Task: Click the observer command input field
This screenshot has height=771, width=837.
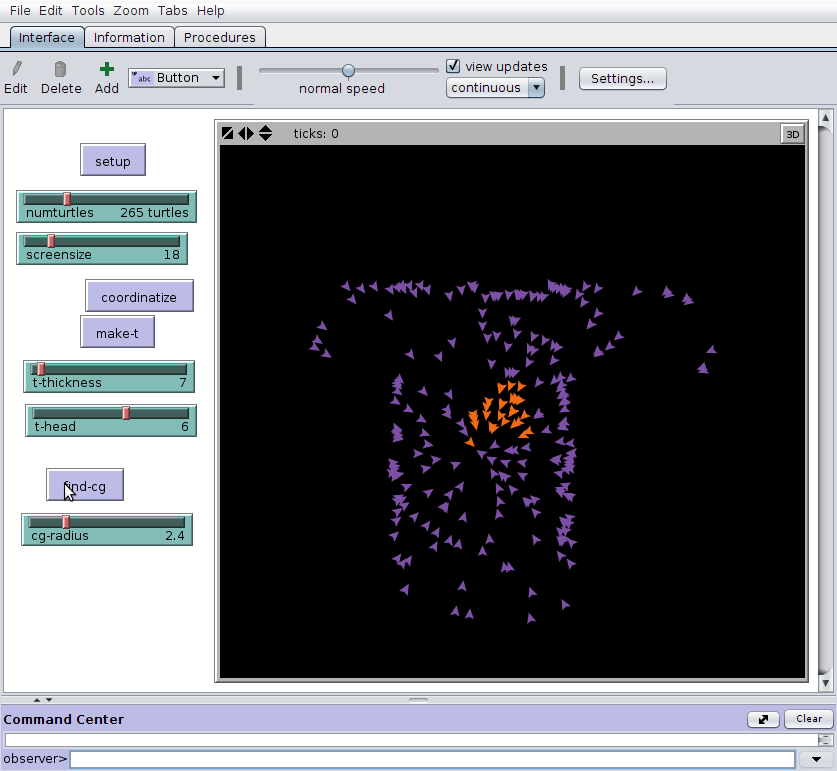Action: 432,759
